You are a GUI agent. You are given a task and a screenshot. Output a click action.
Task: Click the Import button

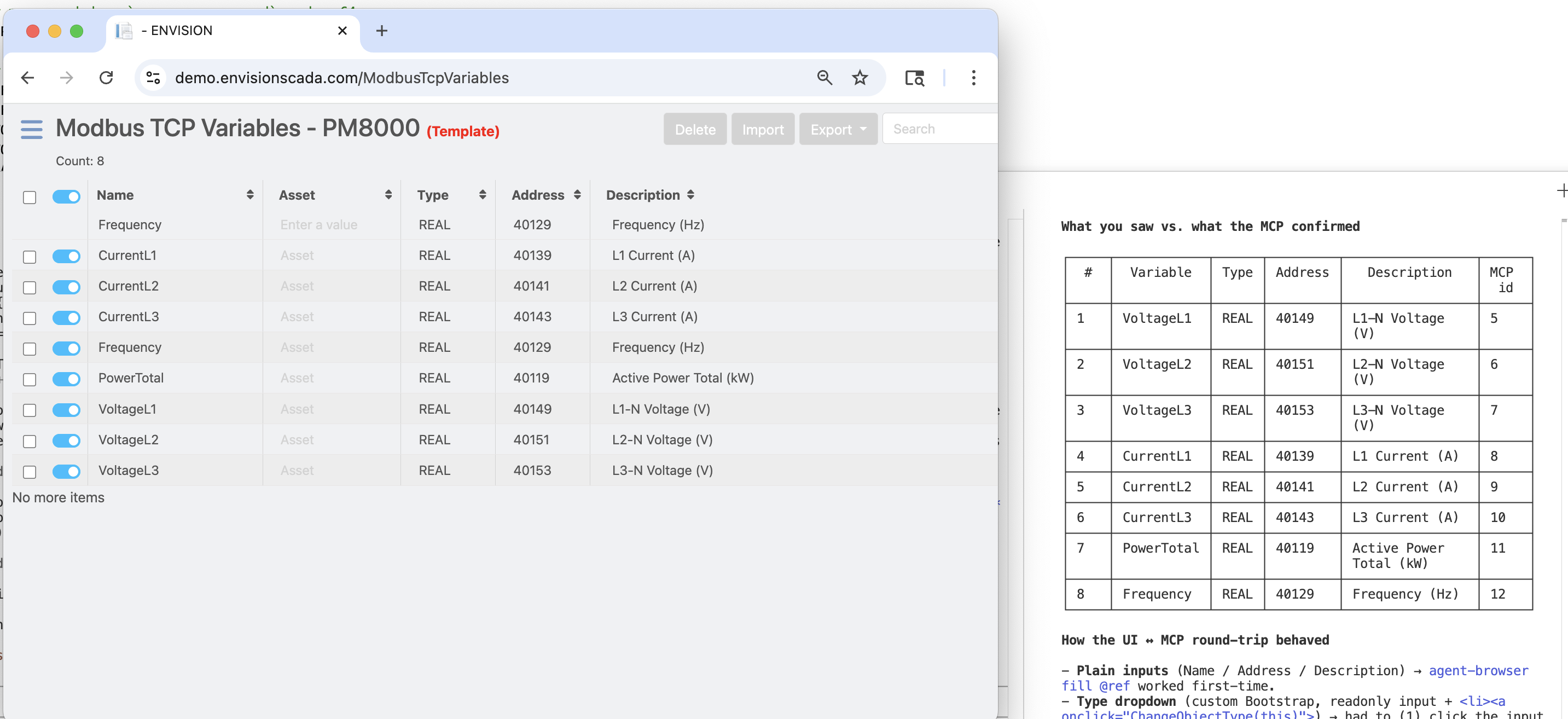[763, 129]
